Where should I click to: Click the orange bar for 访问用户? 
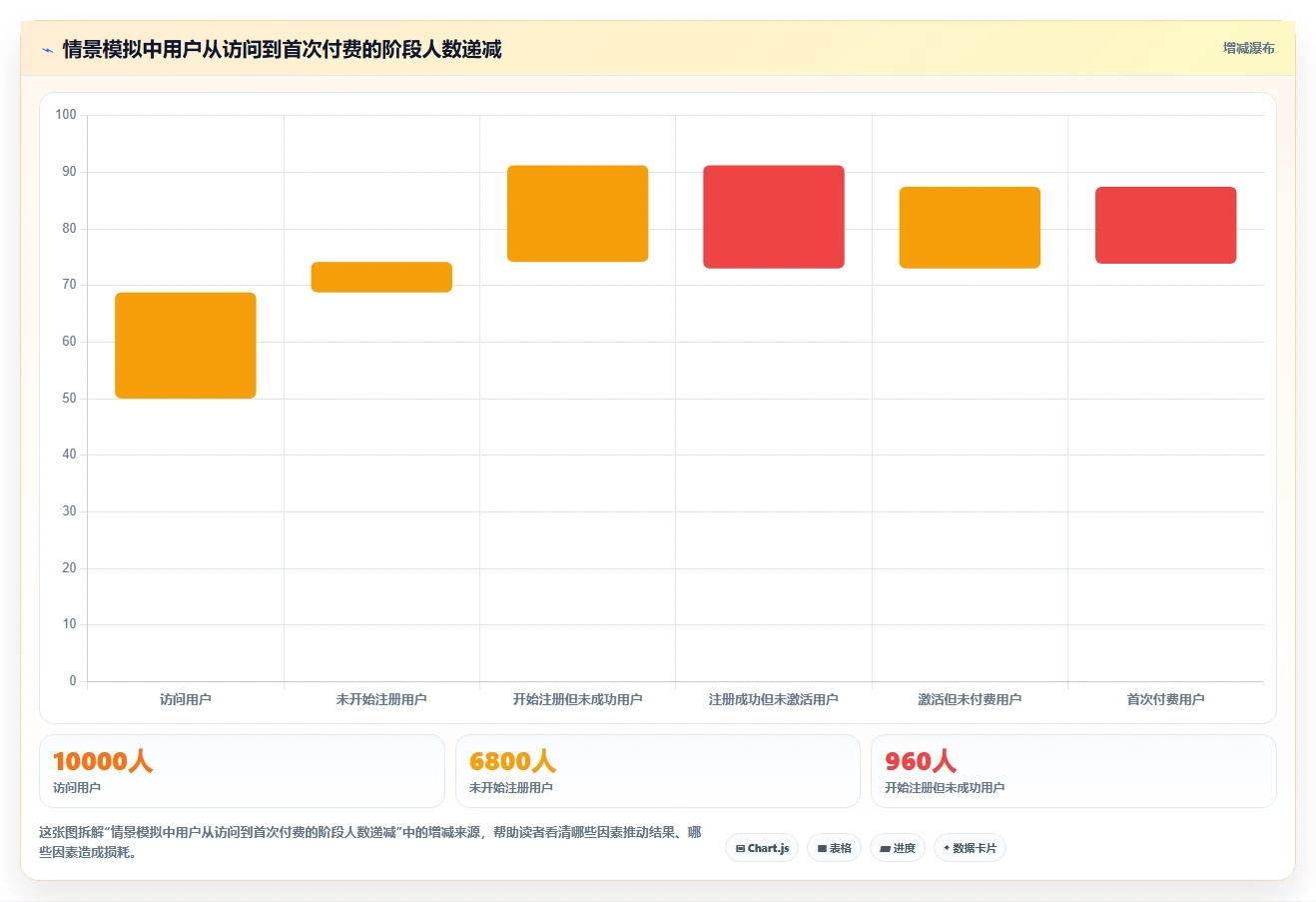[186, 346]
